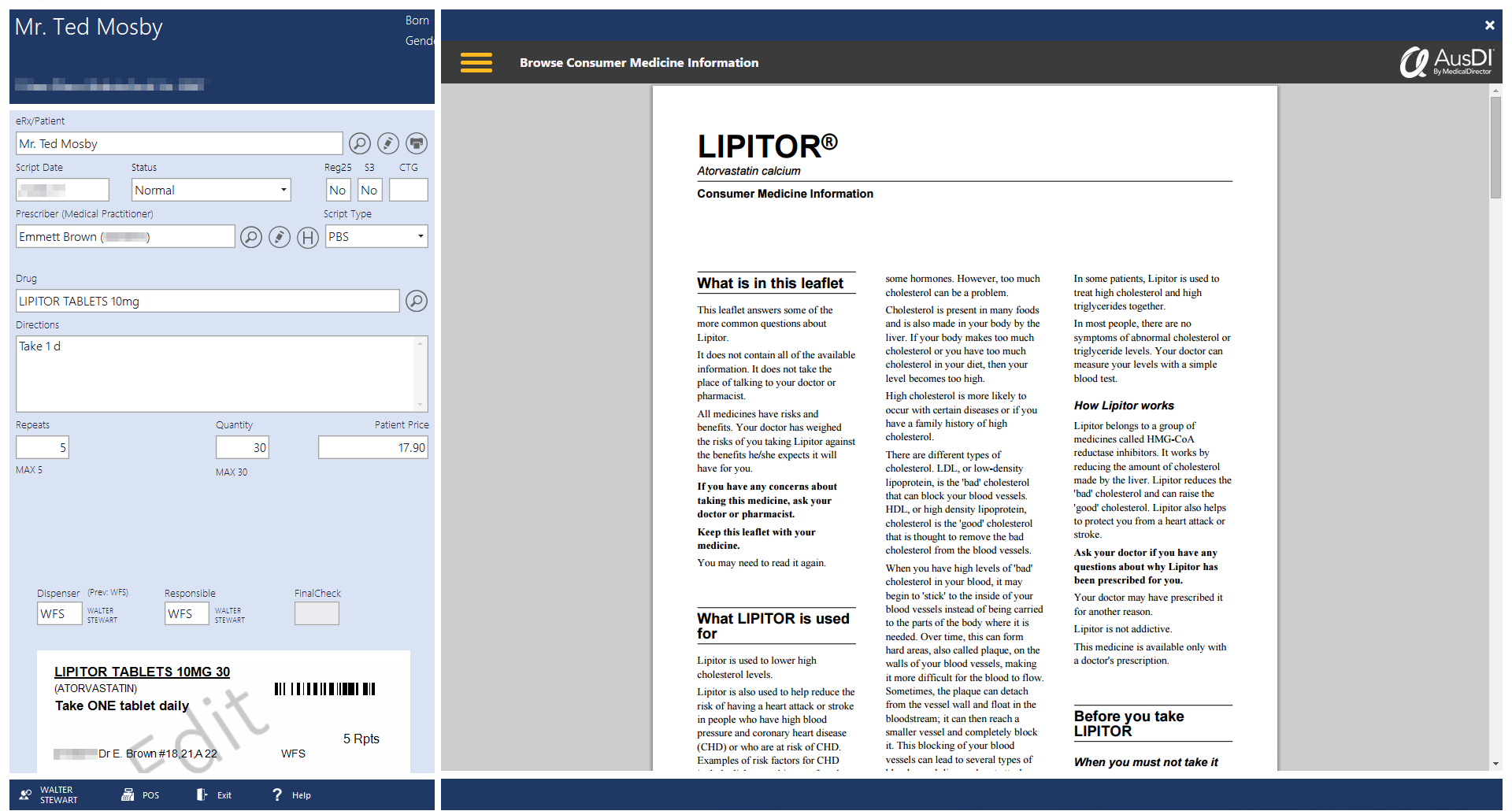Click Exit in bottom bar
1512x811 pixels.
click(214, 795)
